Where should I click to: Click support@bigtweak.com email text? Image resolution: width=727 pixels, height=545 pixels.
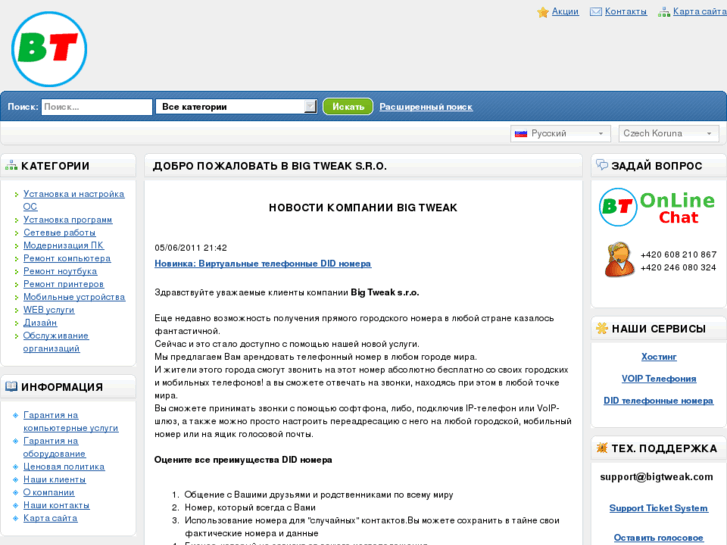pos(657,477)
